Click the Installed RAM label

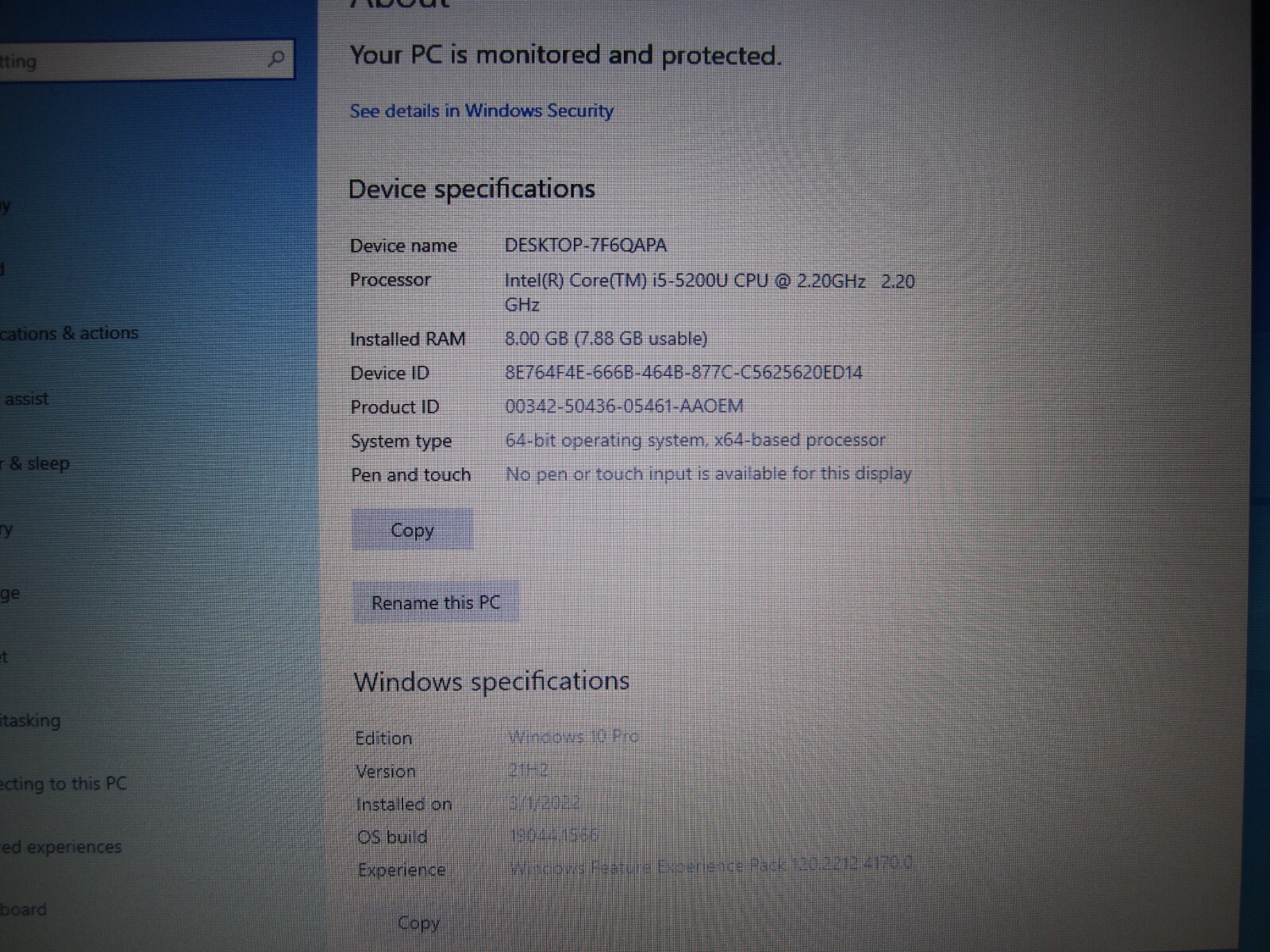408,340
